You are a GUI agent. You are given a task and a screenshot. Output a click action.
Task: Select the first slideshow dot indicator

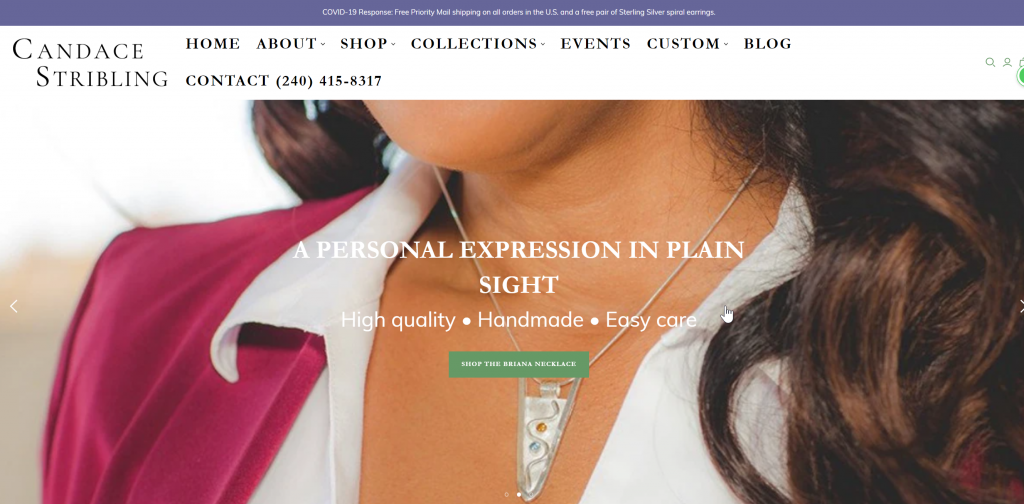coord(507,494)
